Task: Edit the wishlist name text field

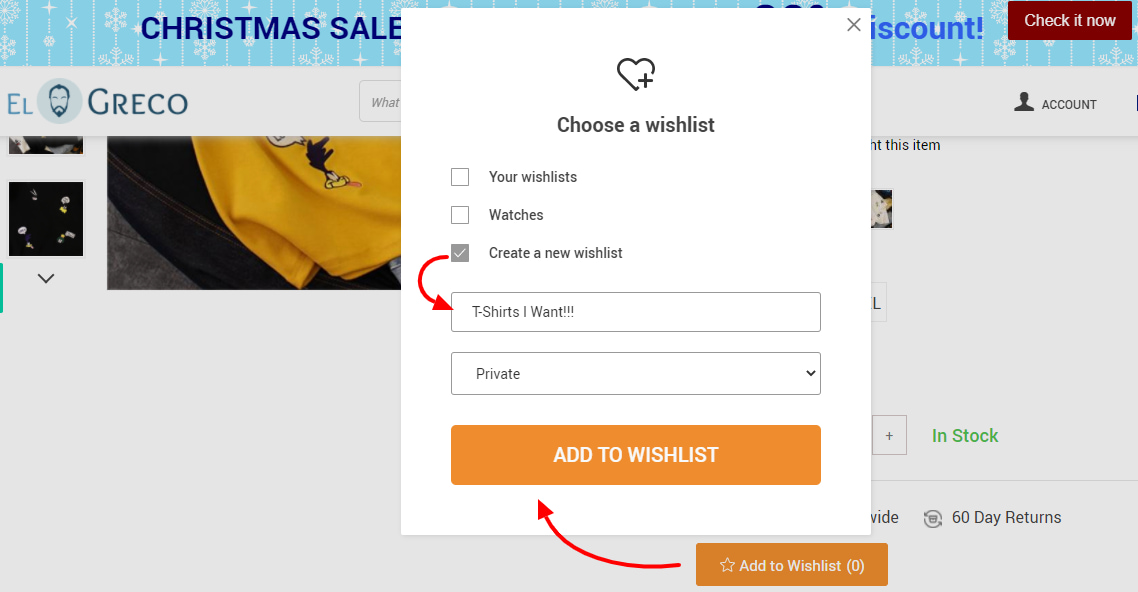Action: click(635, 312)
